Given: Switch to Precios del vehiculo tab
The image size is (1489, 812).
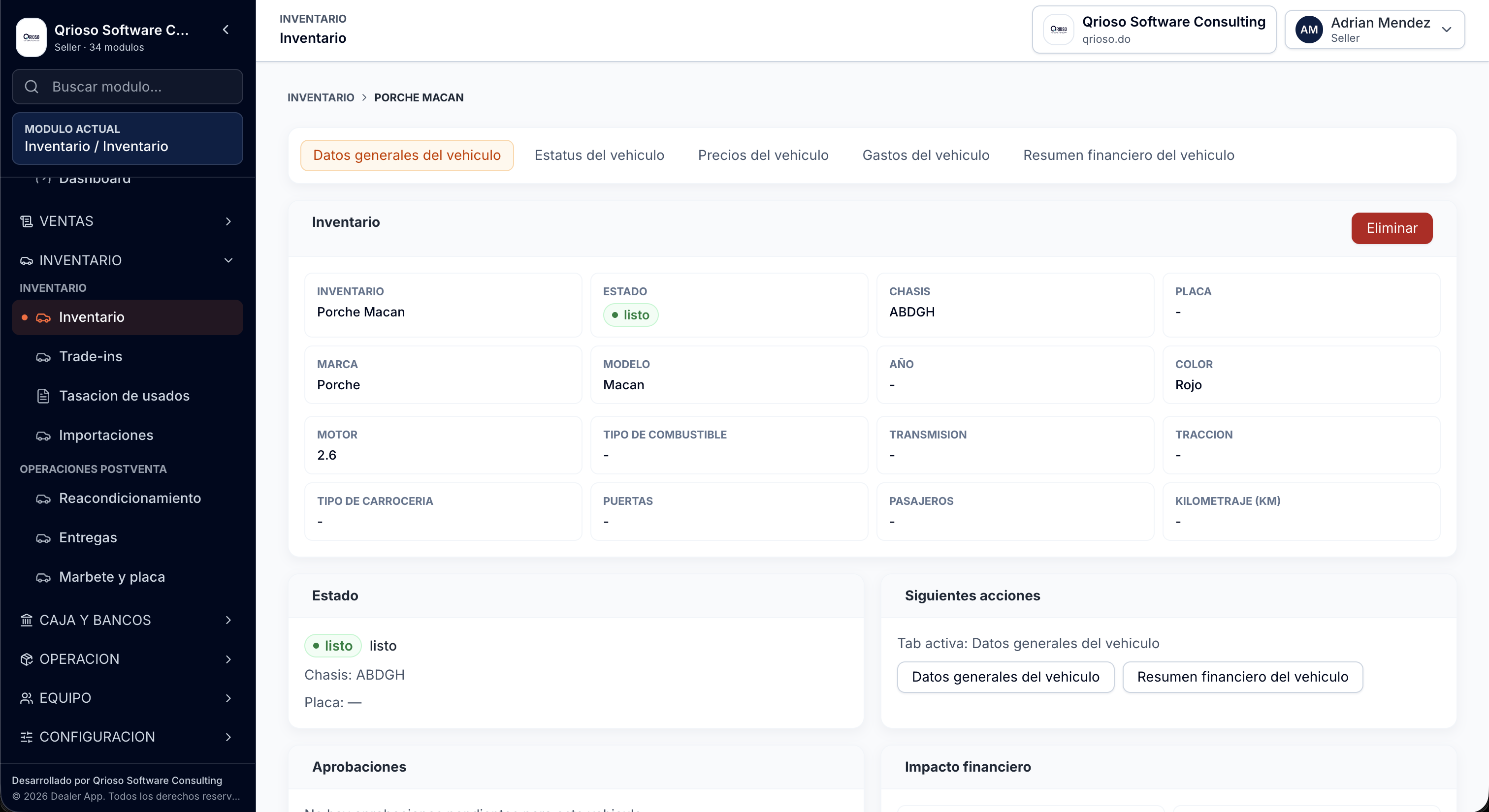Looking at the screenshot, I should [x=763, y=156].
